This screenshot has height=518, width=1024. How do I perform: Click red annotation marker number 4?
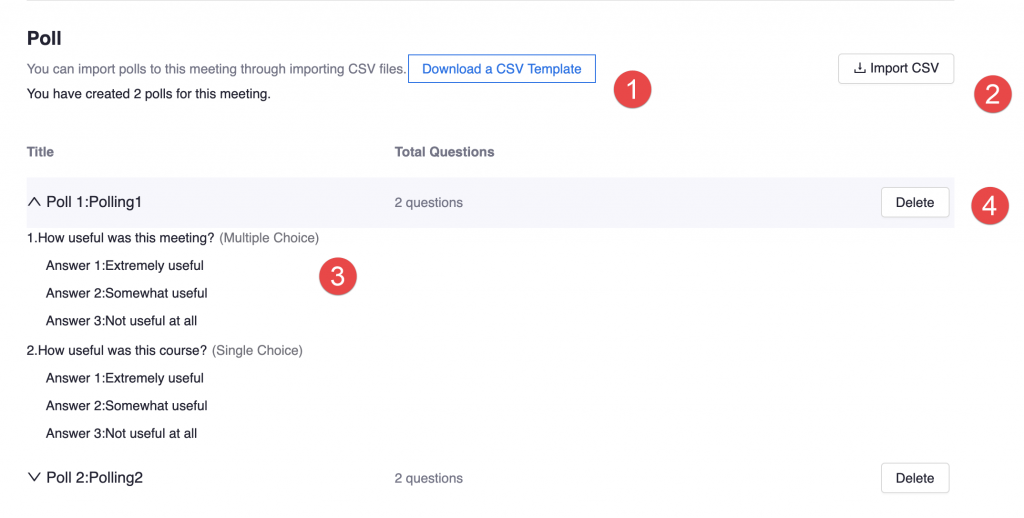click(x=990, y=206)
